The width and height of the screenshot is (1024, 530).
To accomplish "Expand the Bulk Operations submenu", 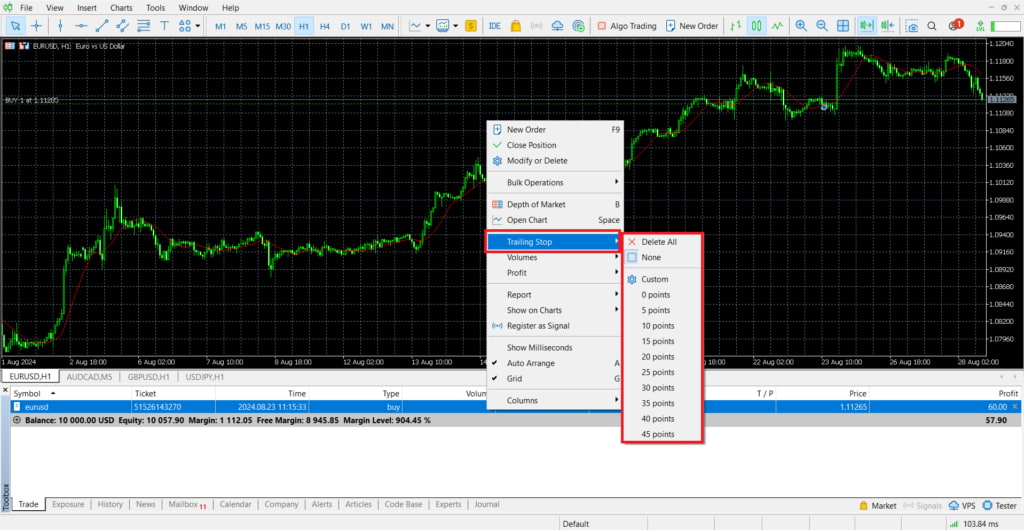I will tap(555, 182).
